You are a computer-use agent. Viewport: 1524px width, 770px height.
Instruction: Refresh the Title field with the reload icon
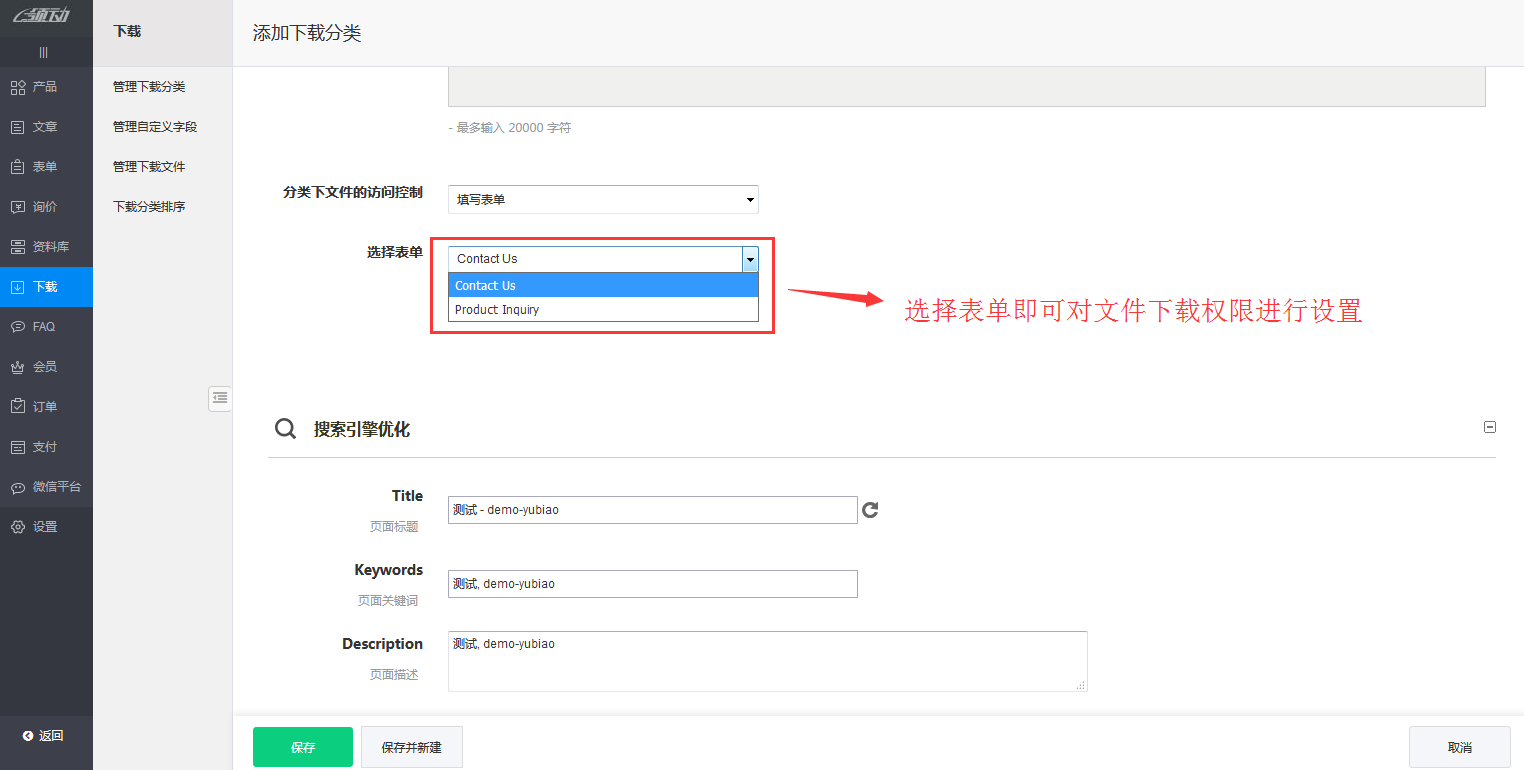coord(870,510)
